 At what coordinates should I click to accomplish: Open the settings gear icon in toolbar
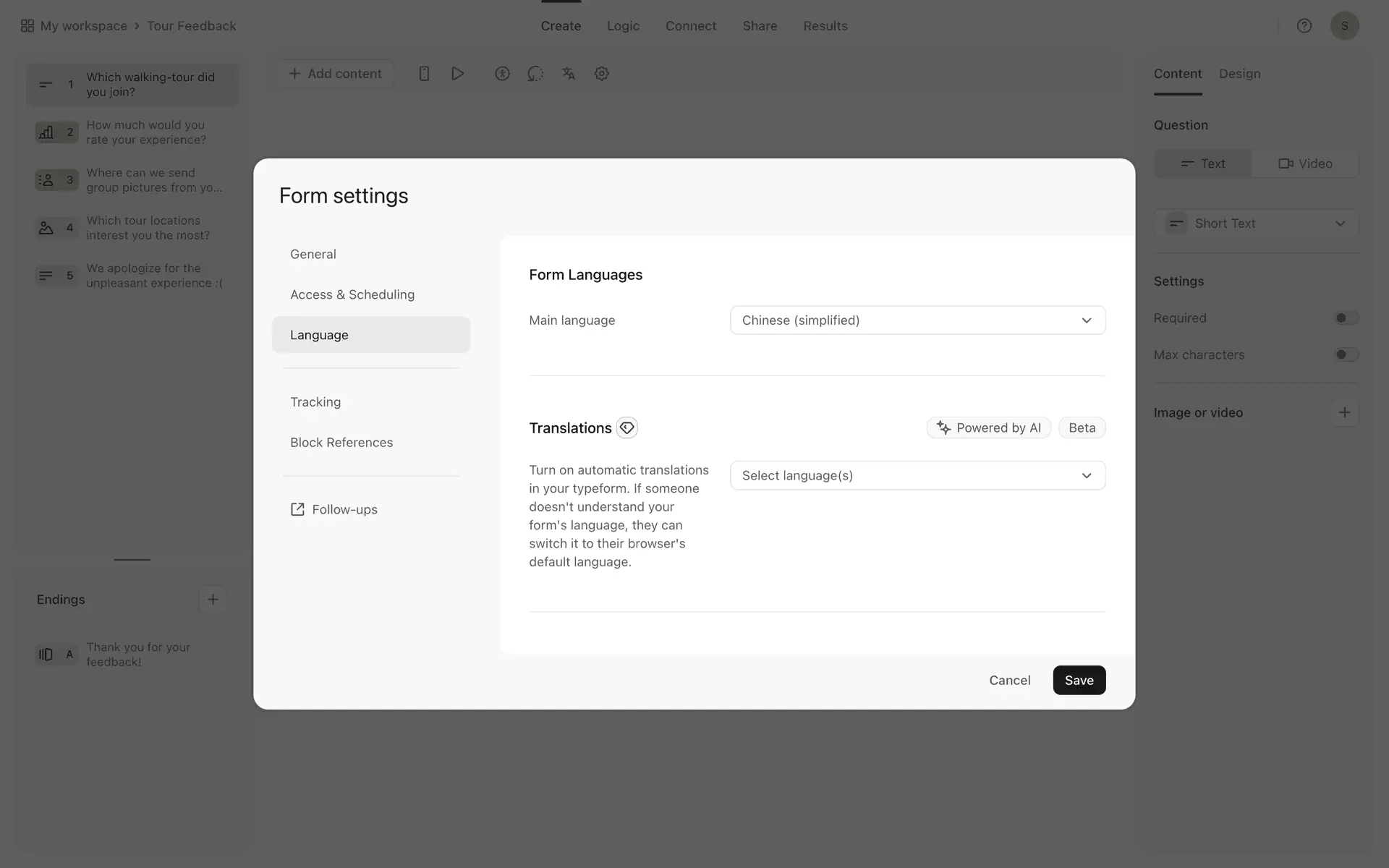pyautogui.click(x=601, y=74)
